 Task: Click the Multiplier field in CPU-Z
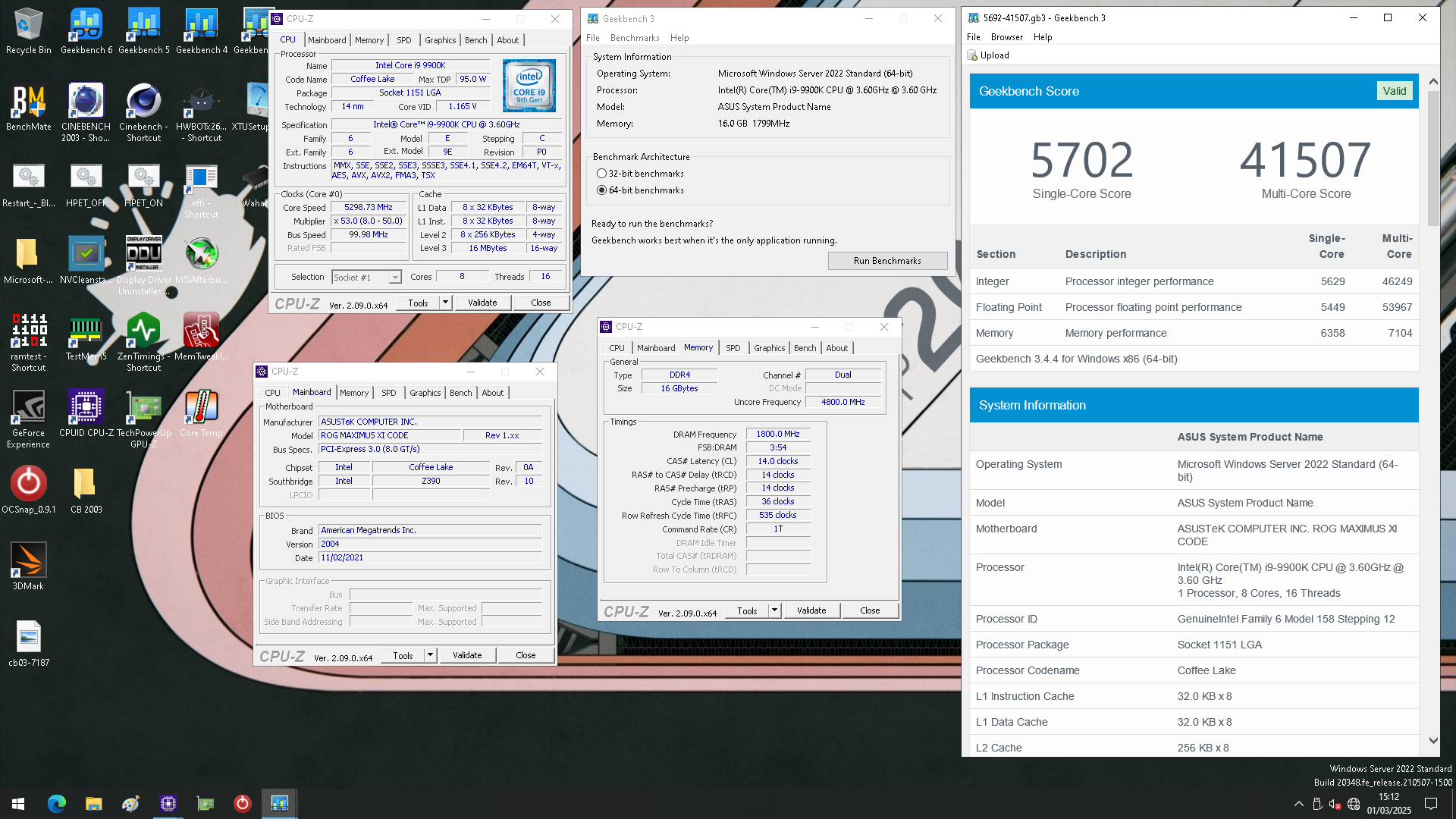(x=369, y=221)
